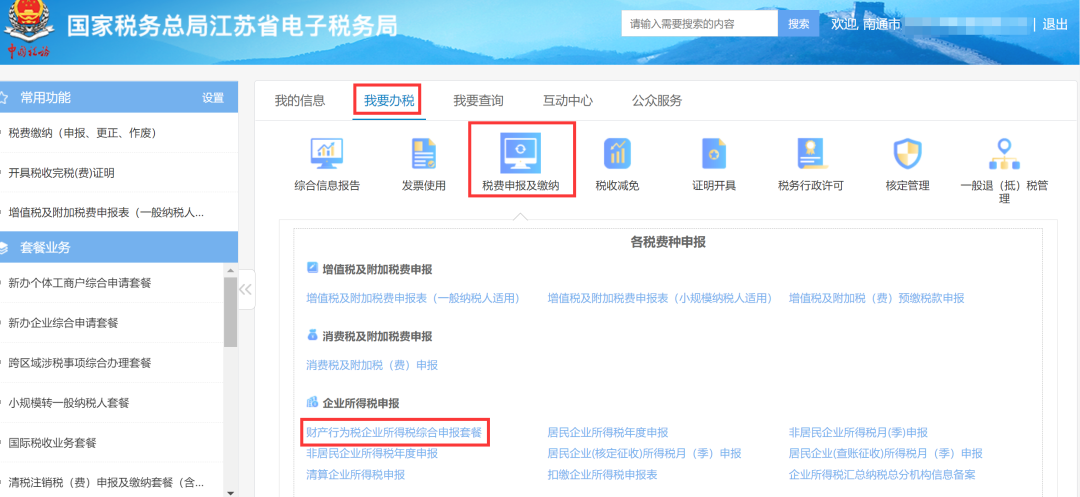The height and width of the screenshot is (497, 1080).
Task: Open 增值税及附加税费申报表（小规模纳税人适用）
Action: (x=660, y=298)
